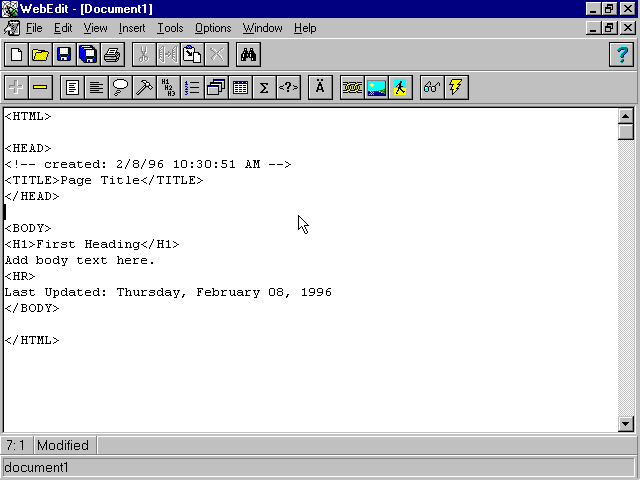
Task: Print the document with printer icon
Action: tap(112, 55)
